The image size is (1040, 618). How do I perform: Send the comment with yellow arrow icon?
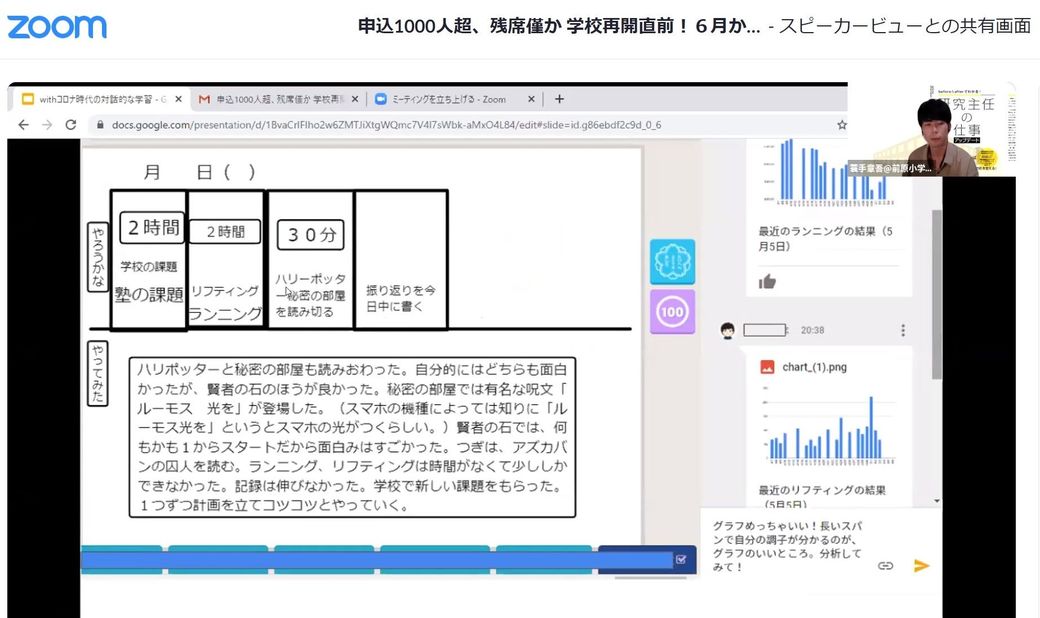point(921,566)
